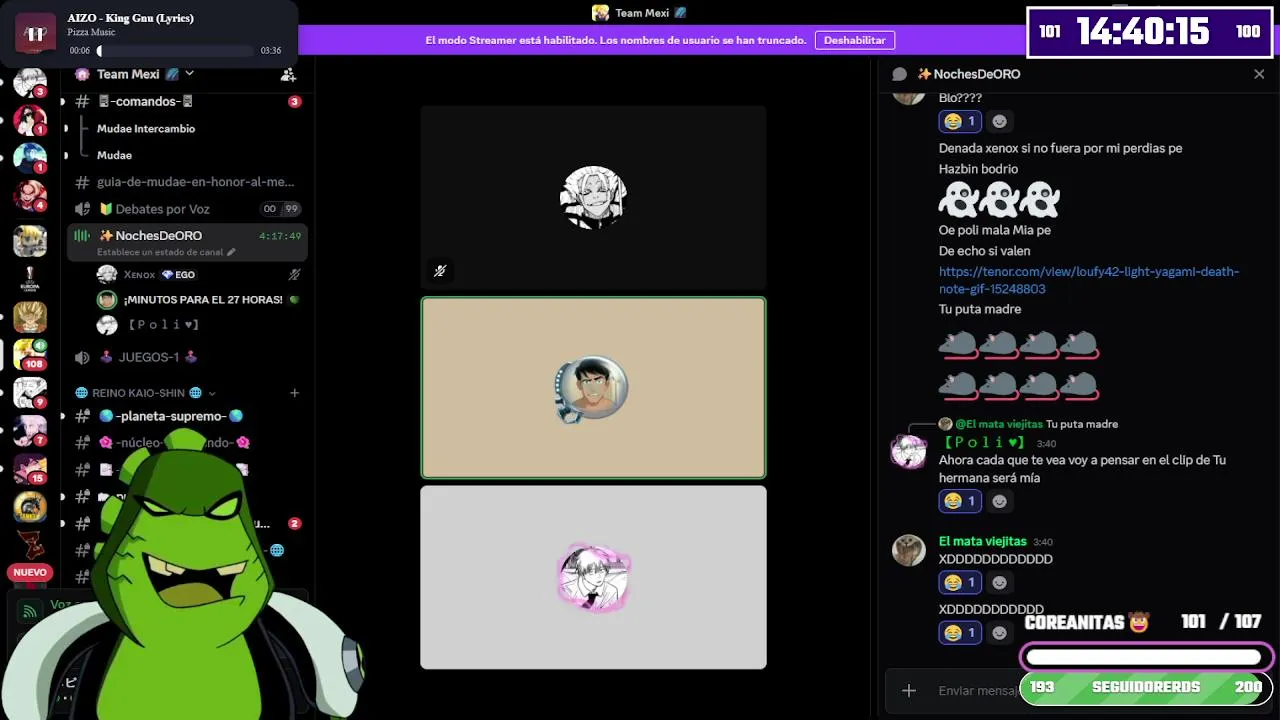
Task: Close the NochesDeORO chat panel
Action: pos(1259,74)
